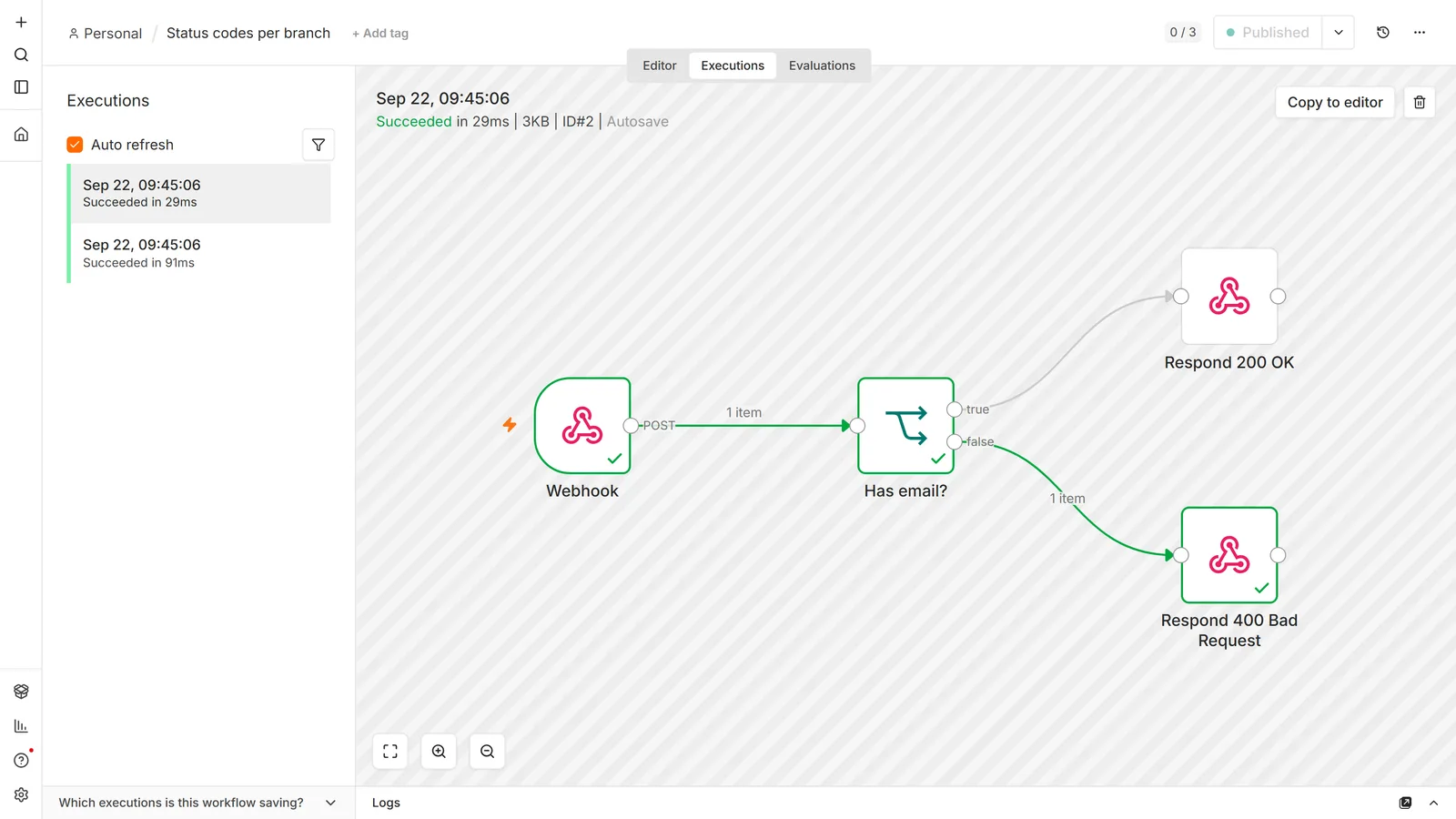The image size is (1456, 819).
Task: Select the Respond 200 OK node
Action: coord(1229,297)
